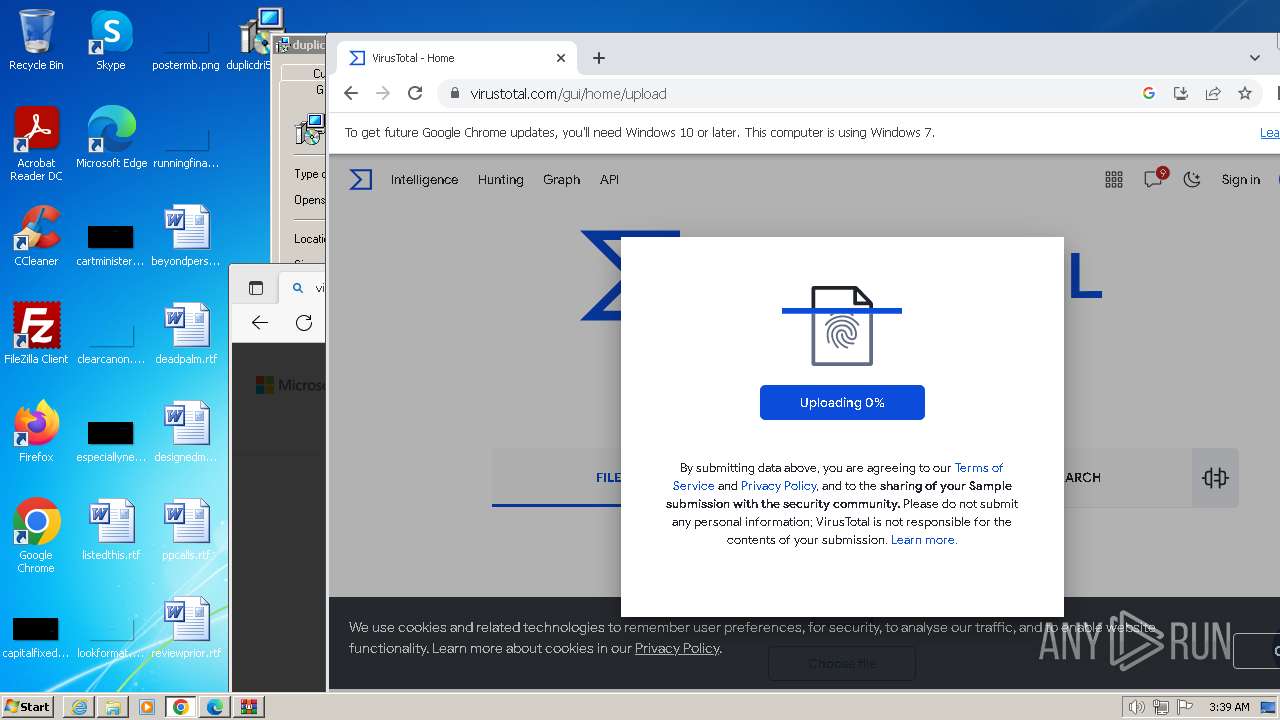Image resolution: width=1280 pixels, height=720 pixels.
Task: Open Internet Explorer from taskbar
Action: click(x=79, y=707)
